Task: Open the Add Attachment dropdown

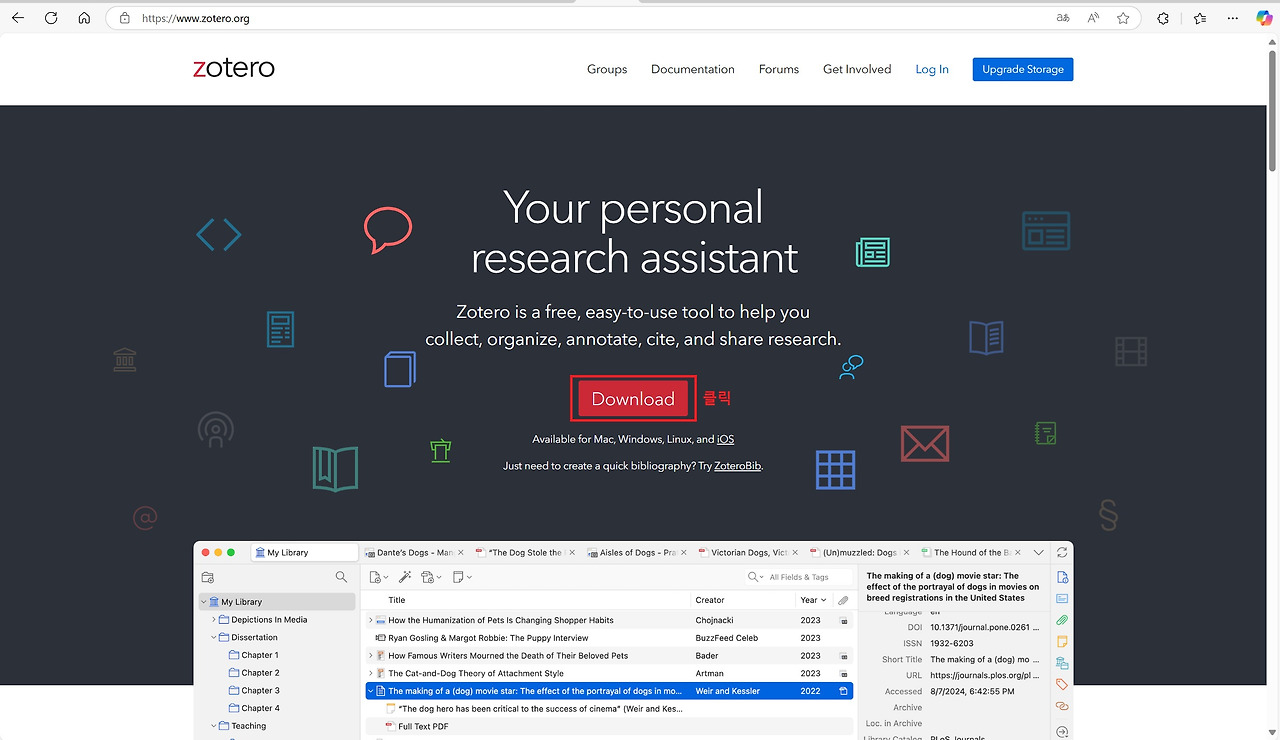Action: click(x=432, y=577)
